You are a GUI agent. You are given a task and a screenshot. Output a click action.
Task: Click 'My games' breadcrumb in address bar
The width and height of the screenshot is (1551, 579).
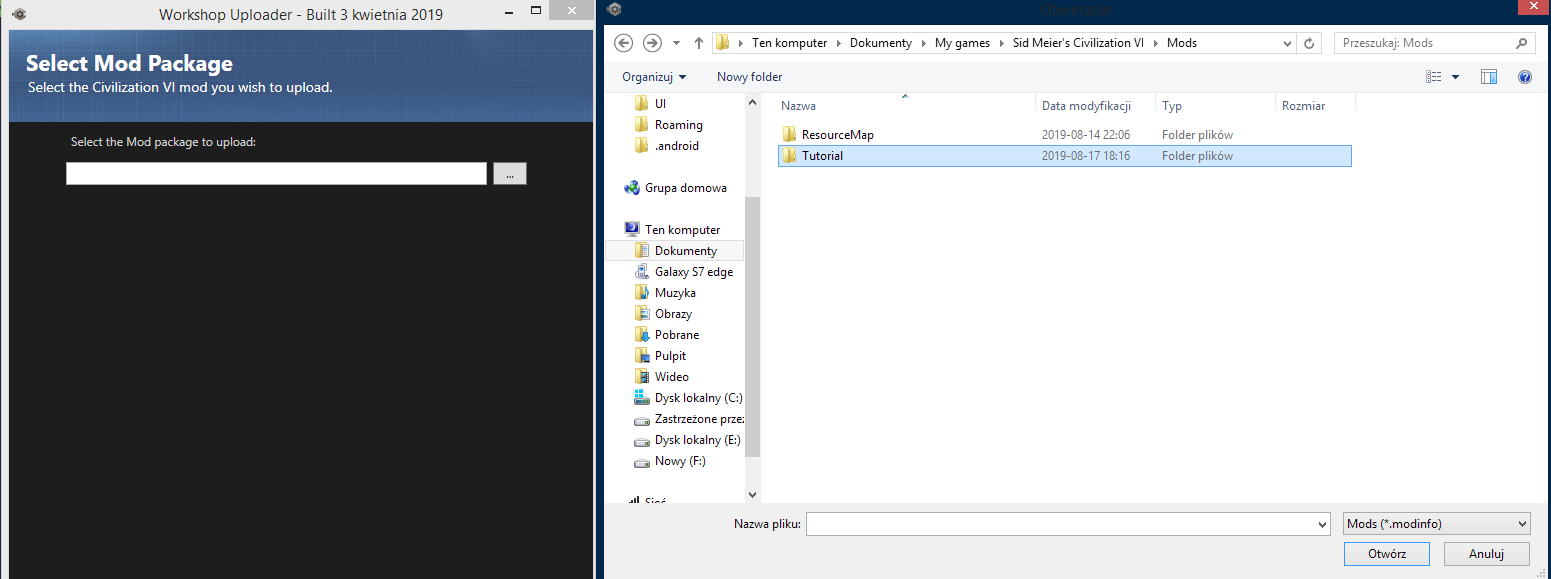coord(961,43)
